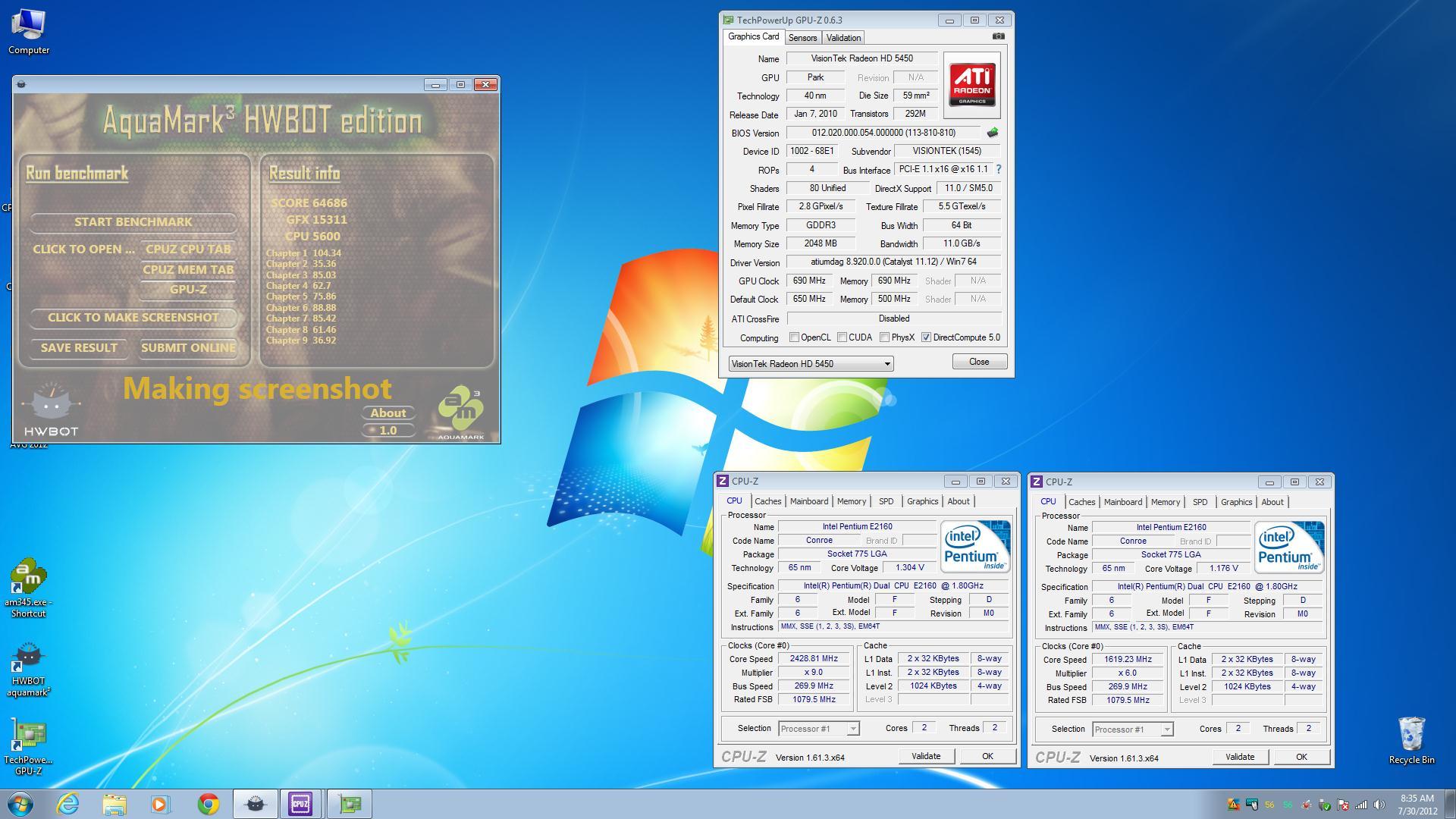This screenshot has height=819, width=1456.
Task: Open the Caches tab in left CPU-Z
Action: click(x=767, y=501)
